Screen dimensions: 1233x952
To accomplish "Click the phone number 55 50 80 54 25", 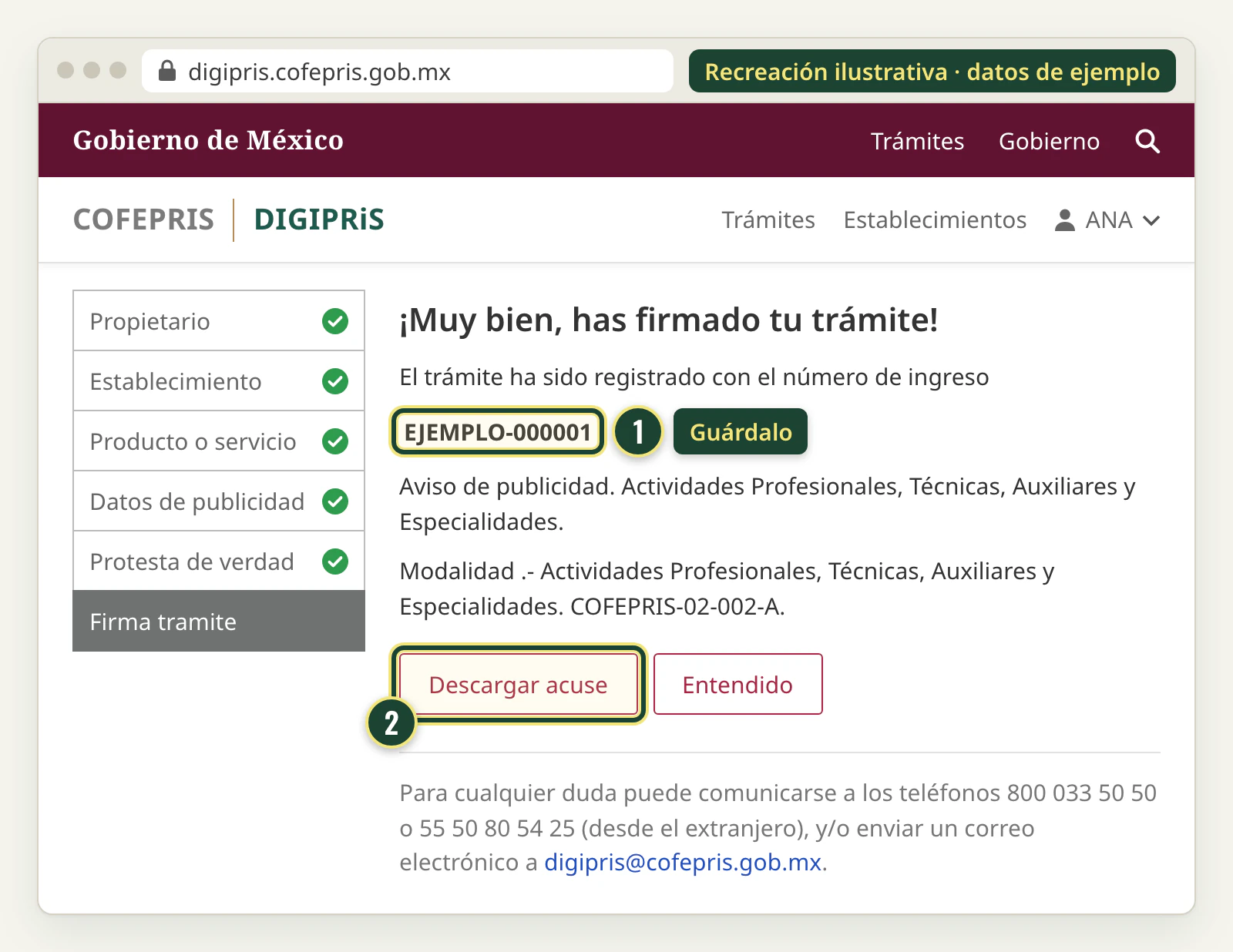I will (497, 828).
